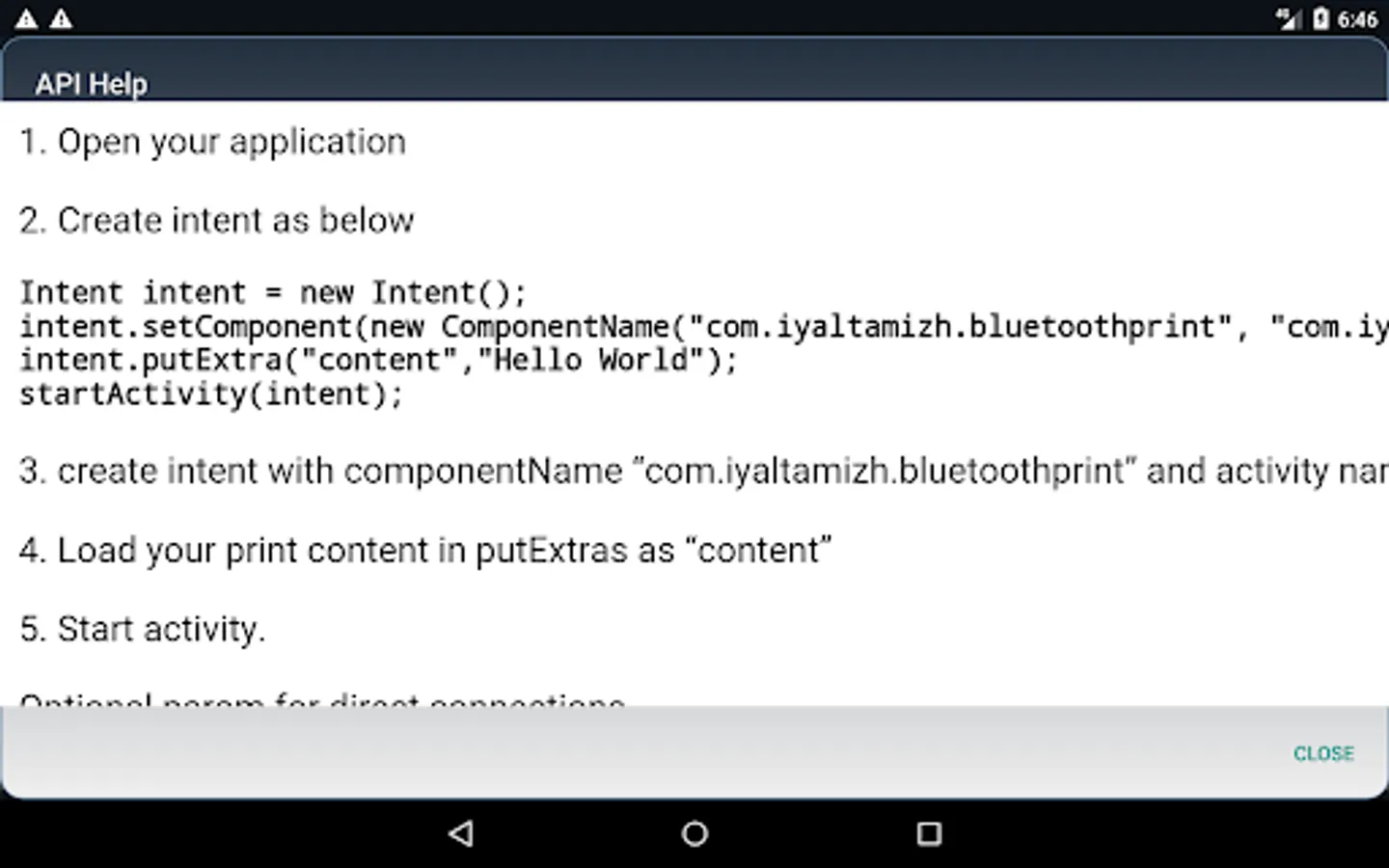Image resolution: width=1389 pixels, height=868 pixels.
Task: Tap the code line 'Intent intent = new Intent();'
Action: (273, 292)
